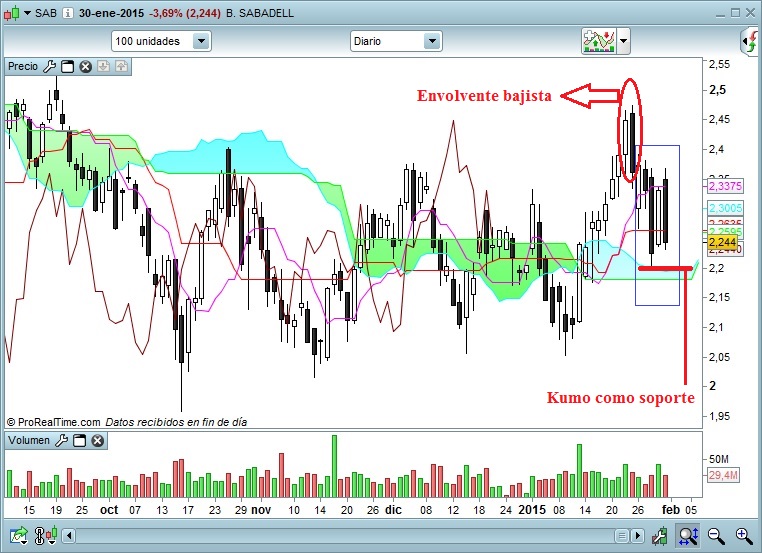
Task: Move Precio panel up
Action: 121,66
